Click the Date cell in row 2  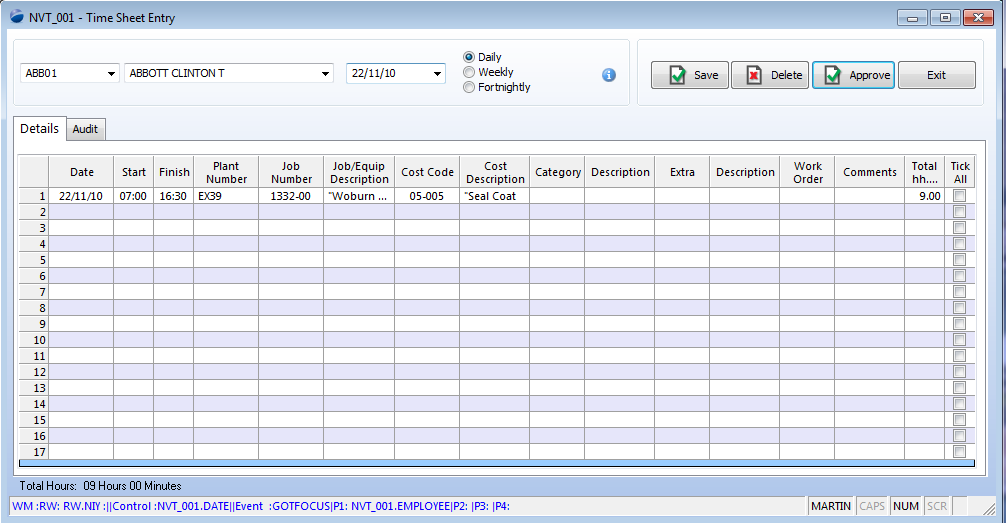click(x=81, y=212)
